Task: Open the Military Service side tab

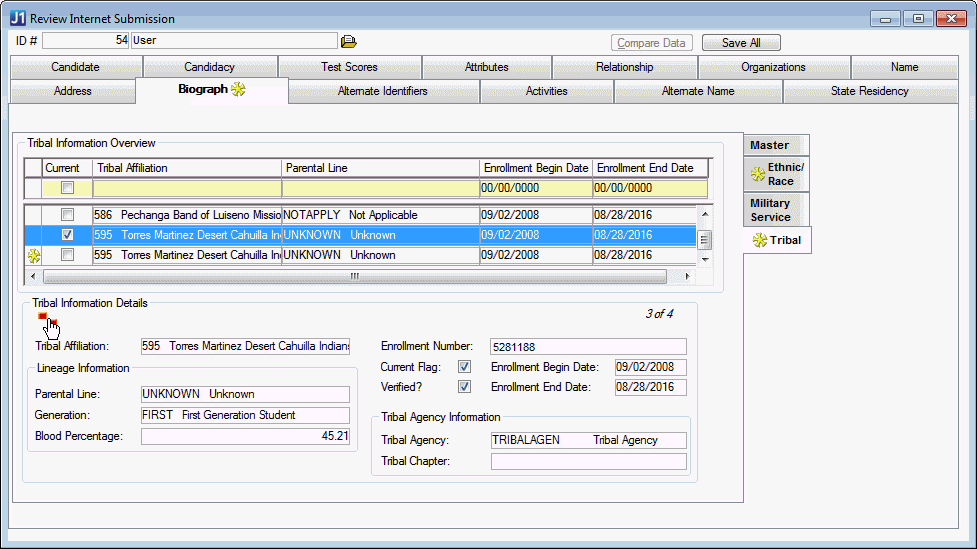Action: point(770,210)
